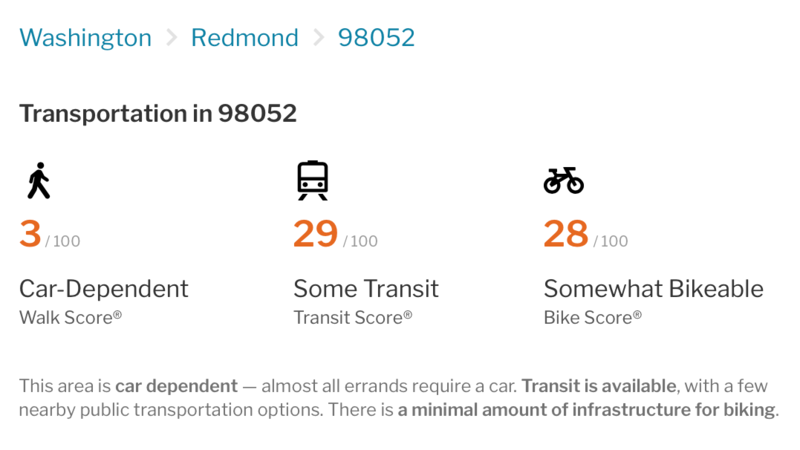The height and width of the screenshot is (450, 800).
Task: Open the 98052 zip code breadcrumb
Action: coord(377,38)
